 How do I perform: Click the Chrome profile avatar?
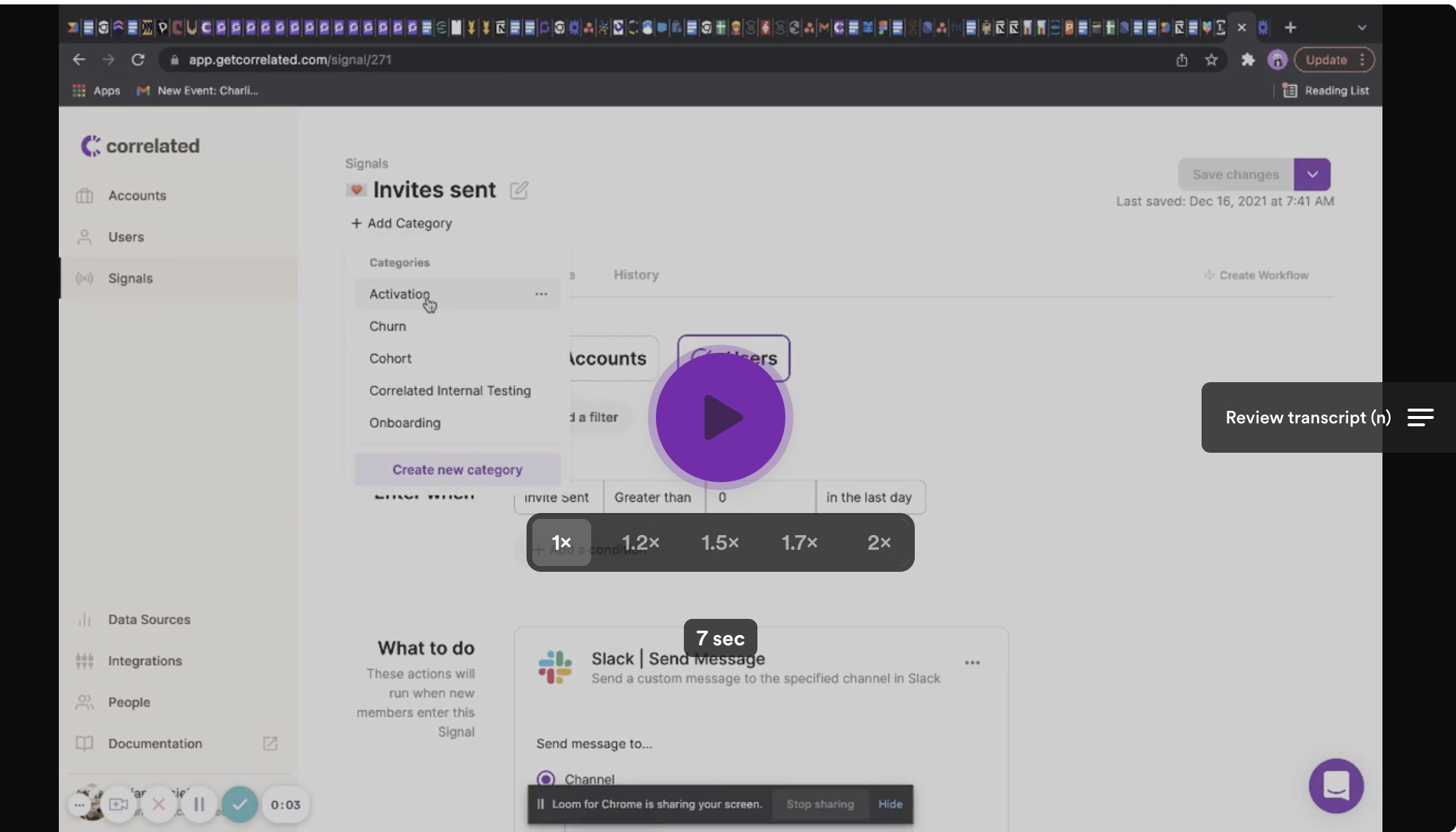click(1277, 60)
